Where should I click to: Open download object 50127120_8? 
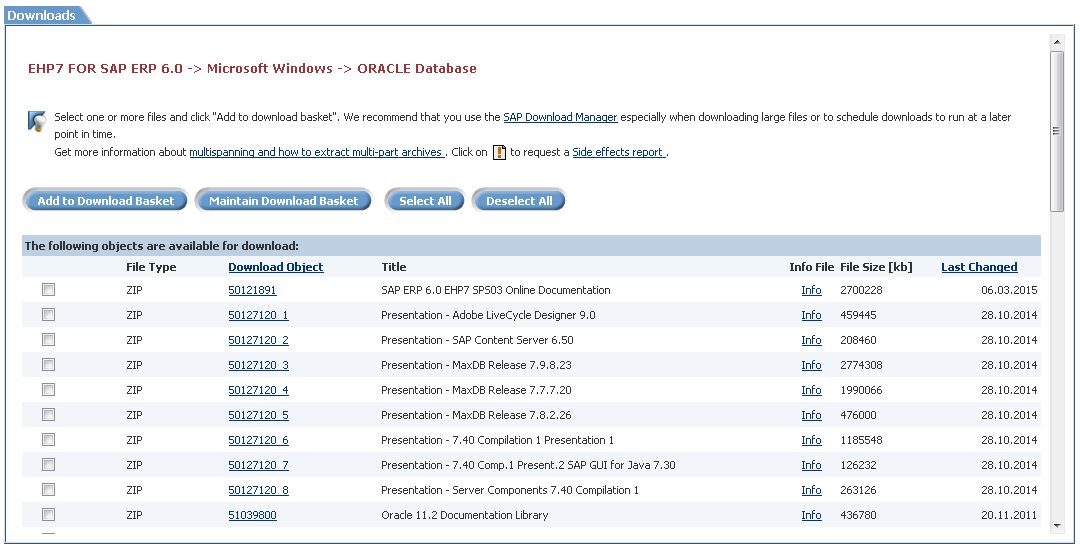click(x=258, y=490)
